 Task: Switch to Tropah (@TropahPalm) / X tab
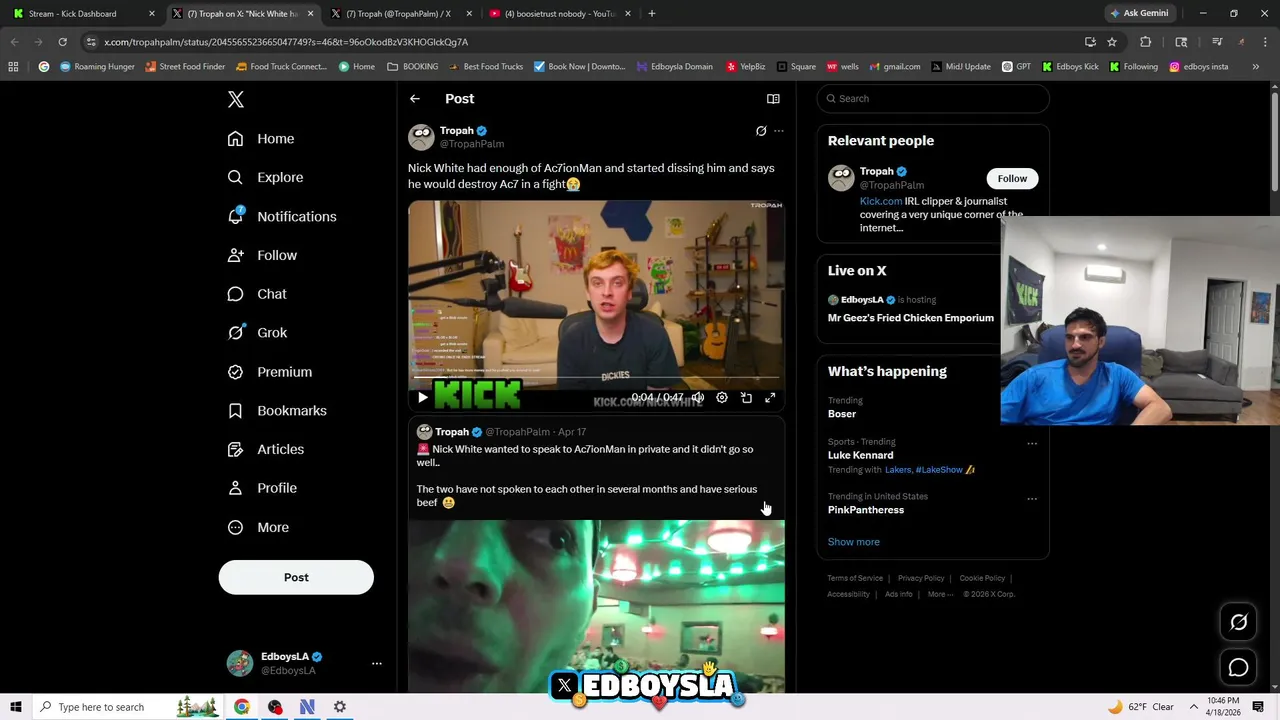398,14
